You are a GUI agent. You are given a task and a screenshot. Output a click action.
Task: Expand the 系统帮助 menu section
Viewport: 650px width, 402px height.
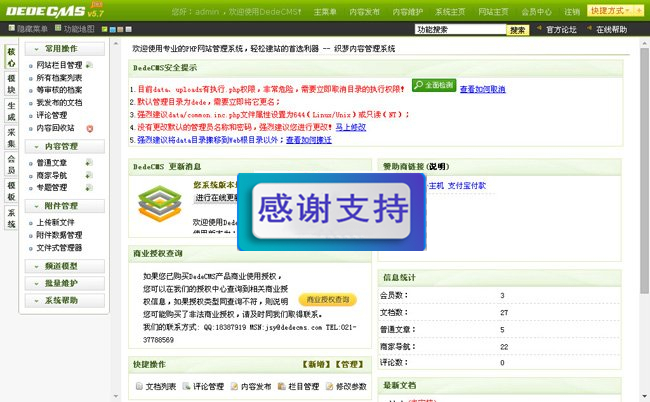[65, 300]
